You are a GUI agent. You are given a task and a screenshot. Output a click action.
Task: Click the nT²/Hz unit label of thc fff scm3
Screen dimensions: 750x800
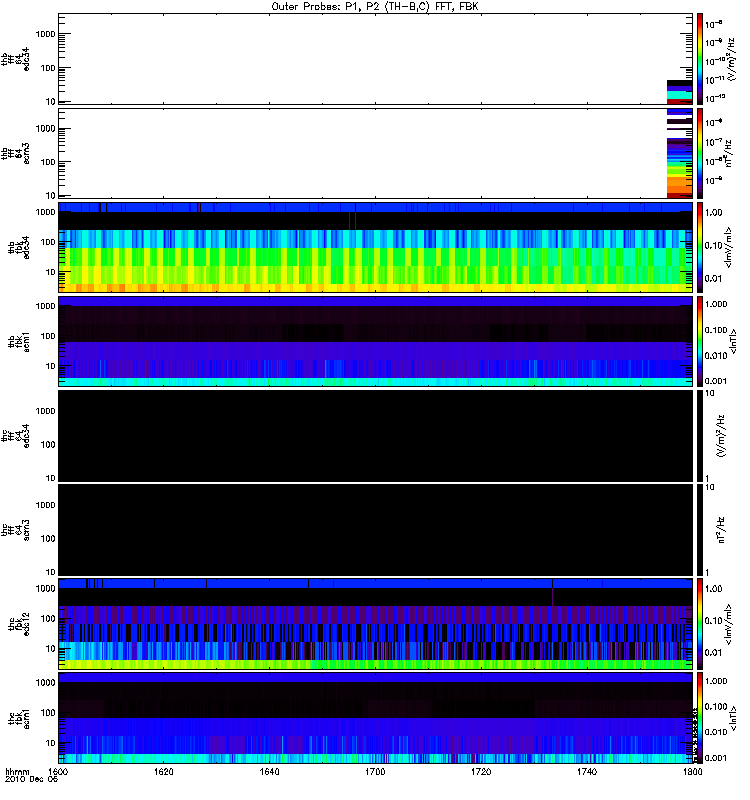tap(721, 530)
